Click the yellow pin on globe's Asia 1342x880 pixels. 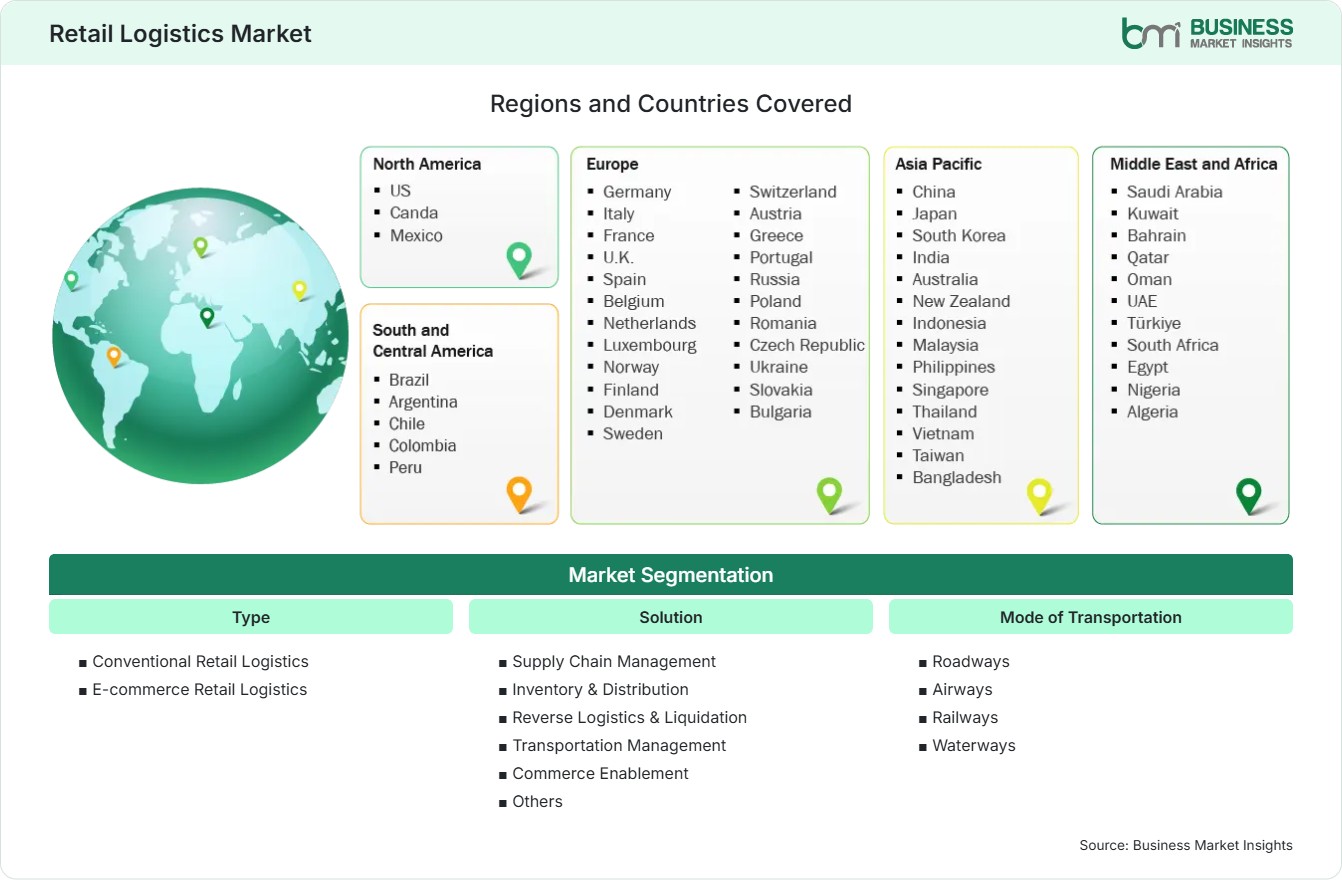(299, 290)
